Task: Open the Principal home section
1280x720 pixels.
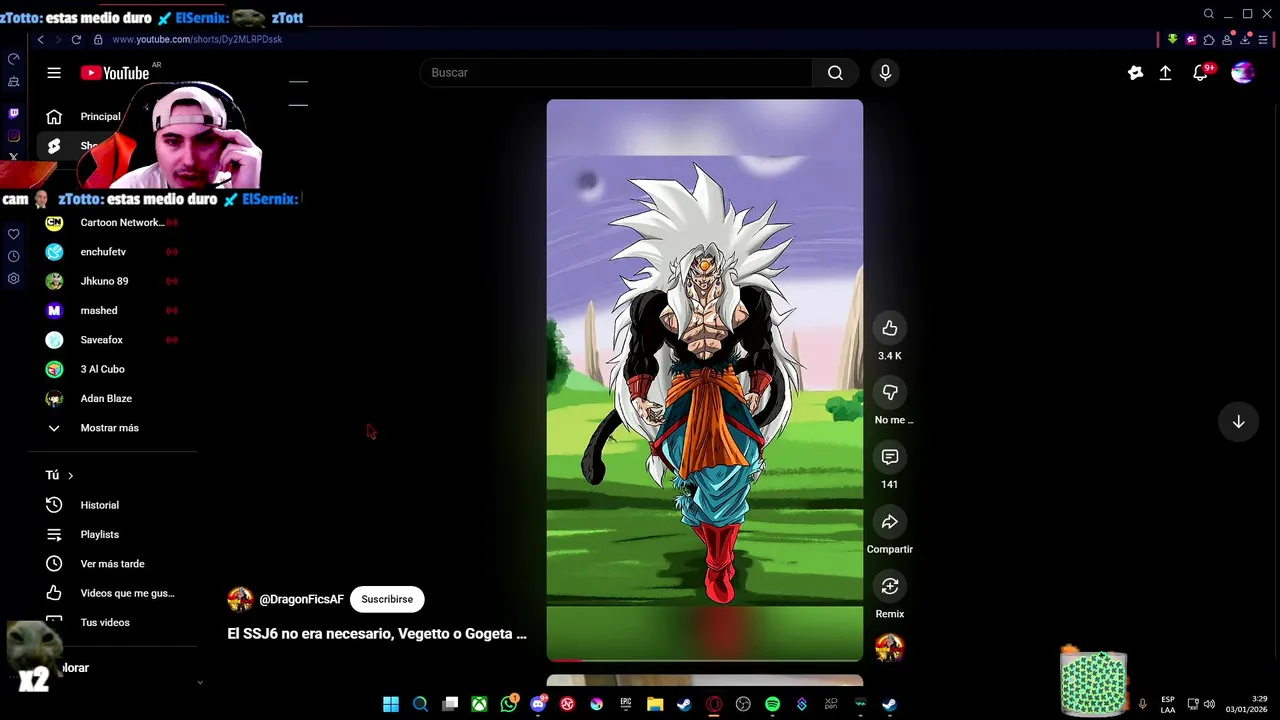Action: click(x=88, y=117)
